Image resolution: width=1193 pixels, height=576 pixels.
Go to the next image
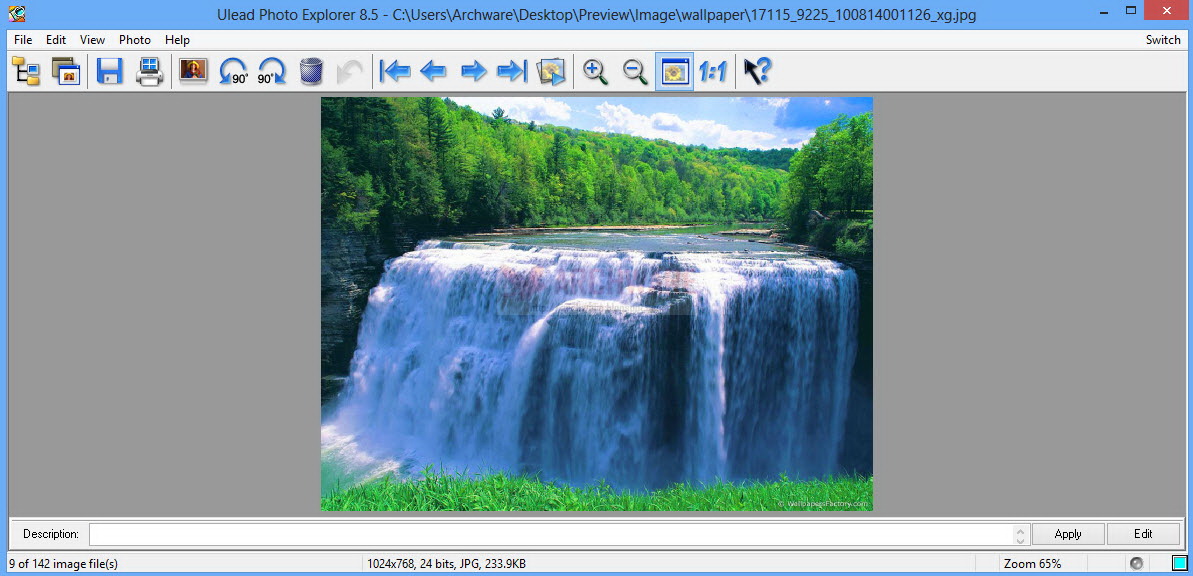(x=473, y=70)
